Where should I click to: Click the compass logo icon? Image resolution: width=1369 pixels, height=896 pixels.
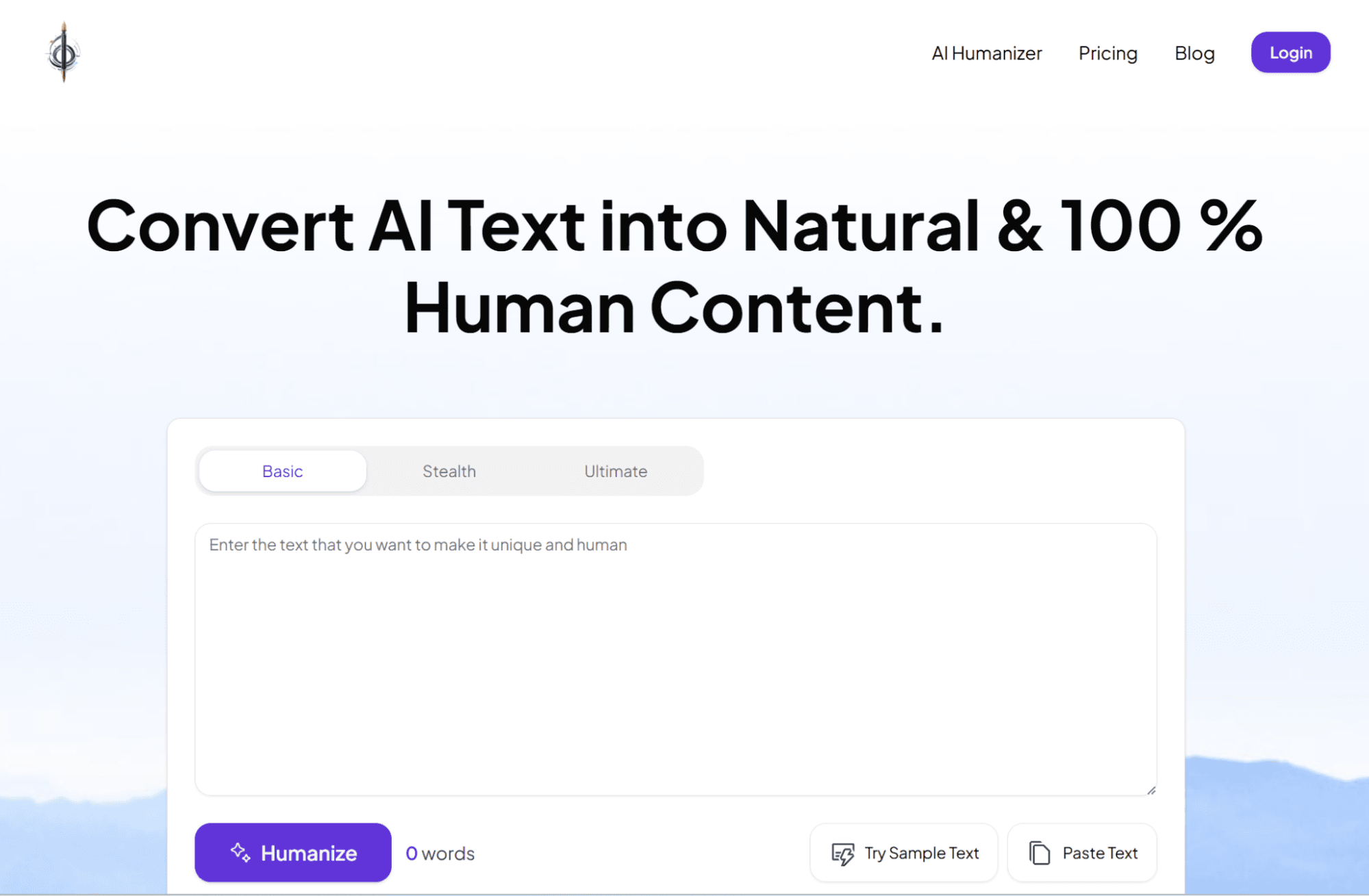click(x=64, y=53)
